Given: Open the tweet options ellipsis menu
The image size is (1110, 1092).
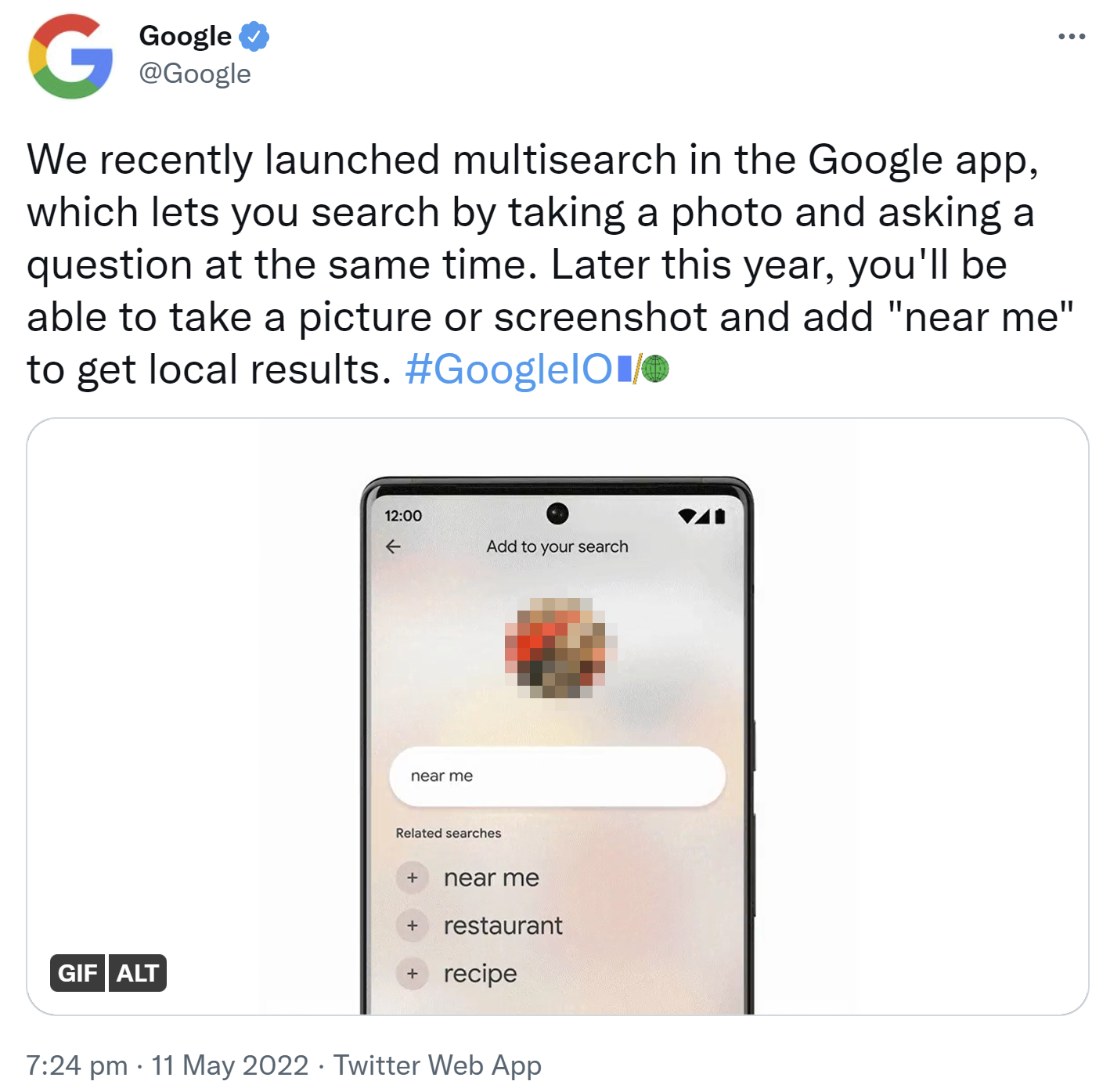Looking at the screenshot, I should point(1071,34).
